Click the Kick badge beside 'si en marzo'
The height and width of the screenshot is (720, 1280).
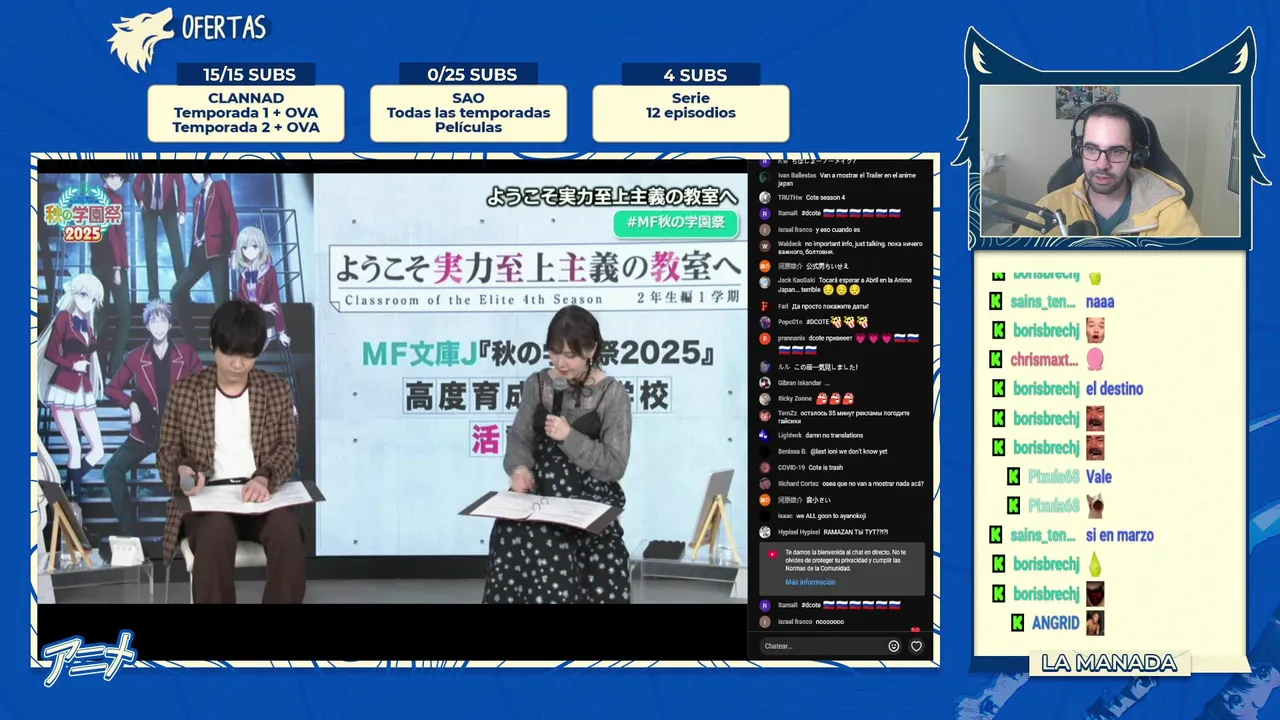pos(996,535)
